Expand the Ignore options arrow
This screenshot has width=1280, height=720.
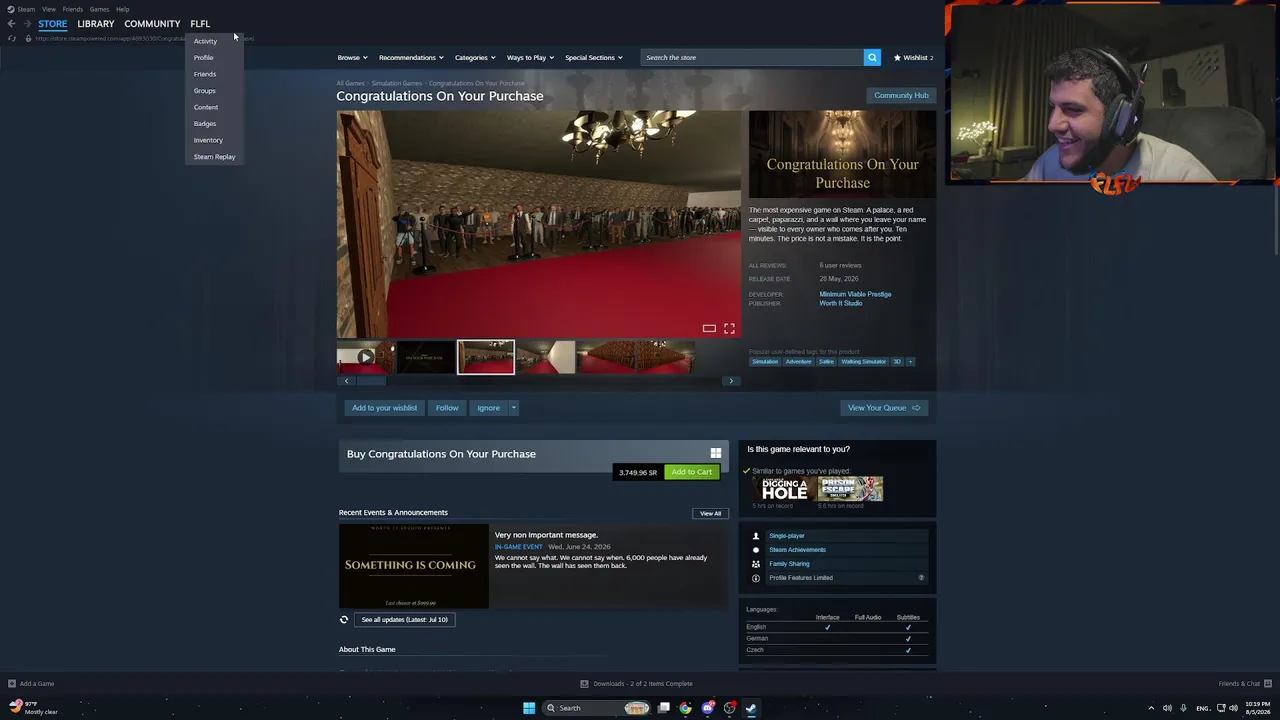(513, 408)
